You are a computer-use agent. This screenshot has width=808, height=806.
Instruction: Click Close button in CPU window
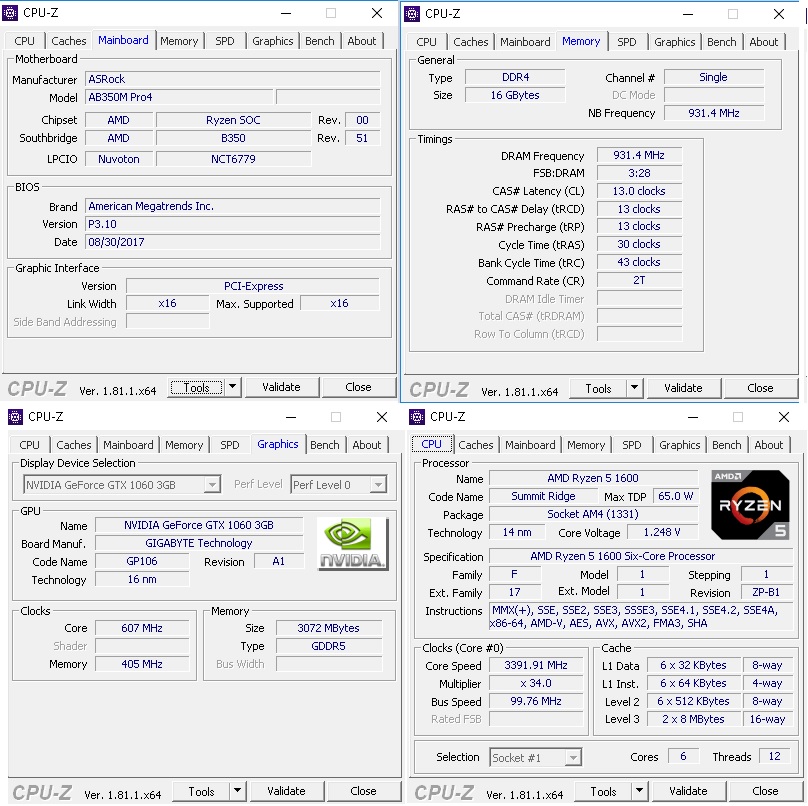765,791
